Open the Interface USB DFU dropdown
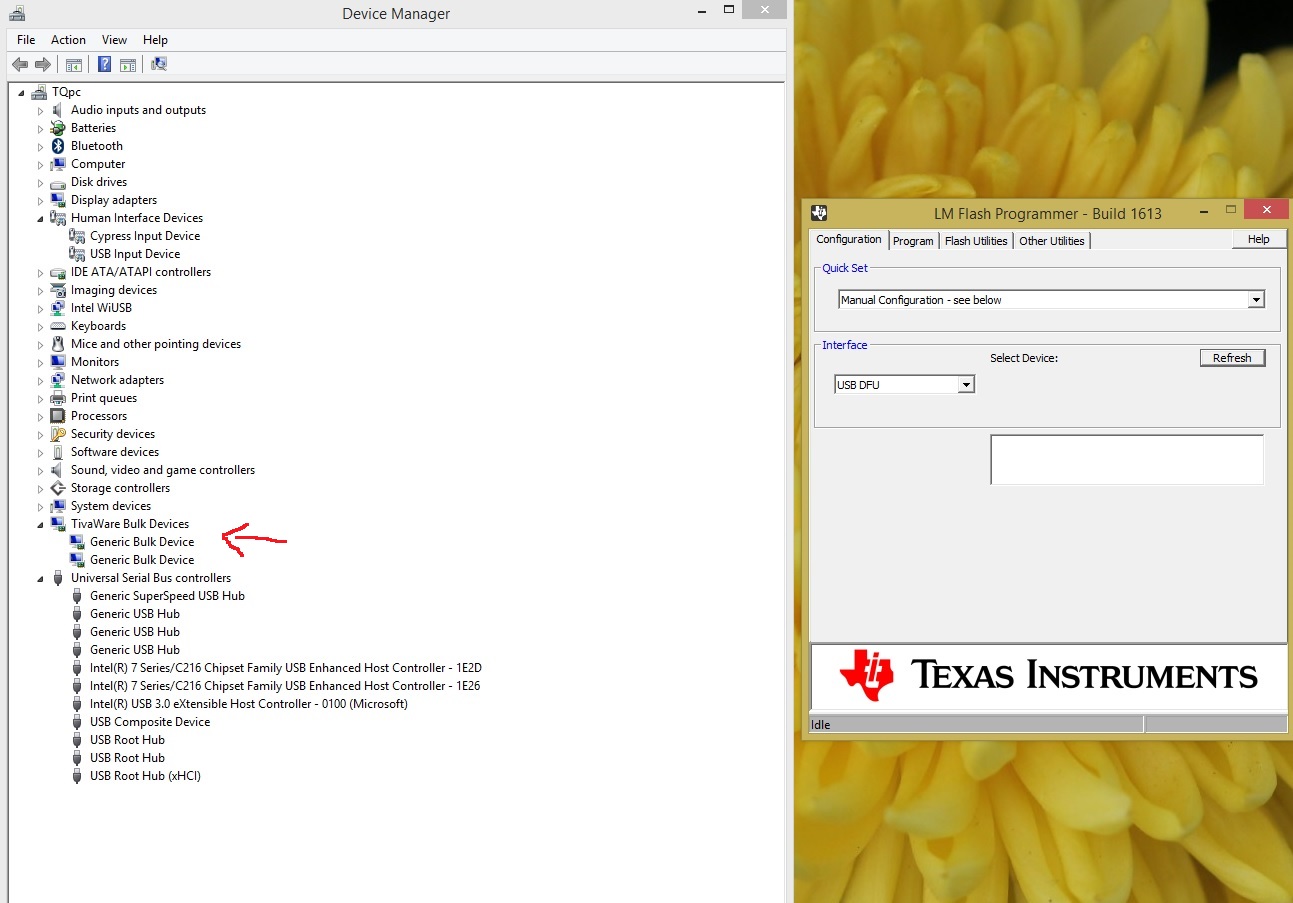The height and width of the screenshot is (903, 1293). pyautogui.click(x=966, y=385)
